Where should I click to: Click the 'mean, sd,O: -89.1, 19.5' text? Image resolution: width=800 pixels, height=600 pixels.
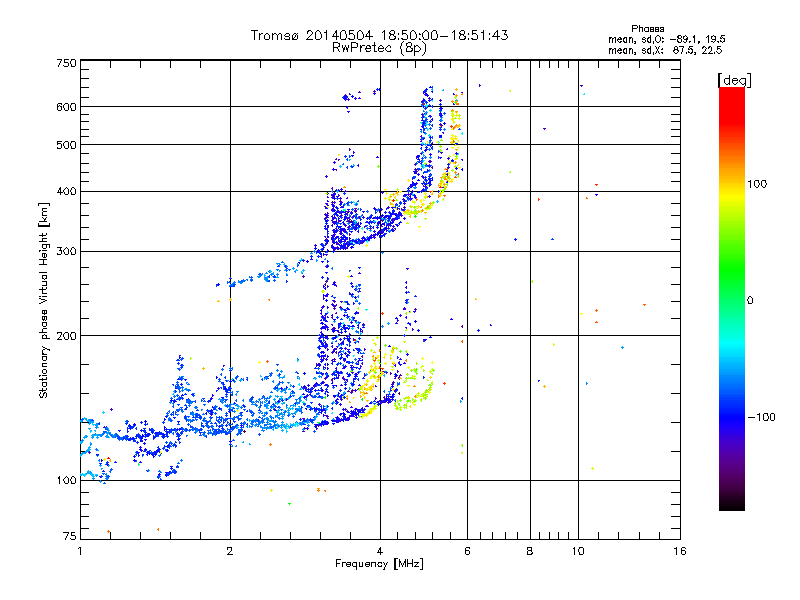click(666, 39)
